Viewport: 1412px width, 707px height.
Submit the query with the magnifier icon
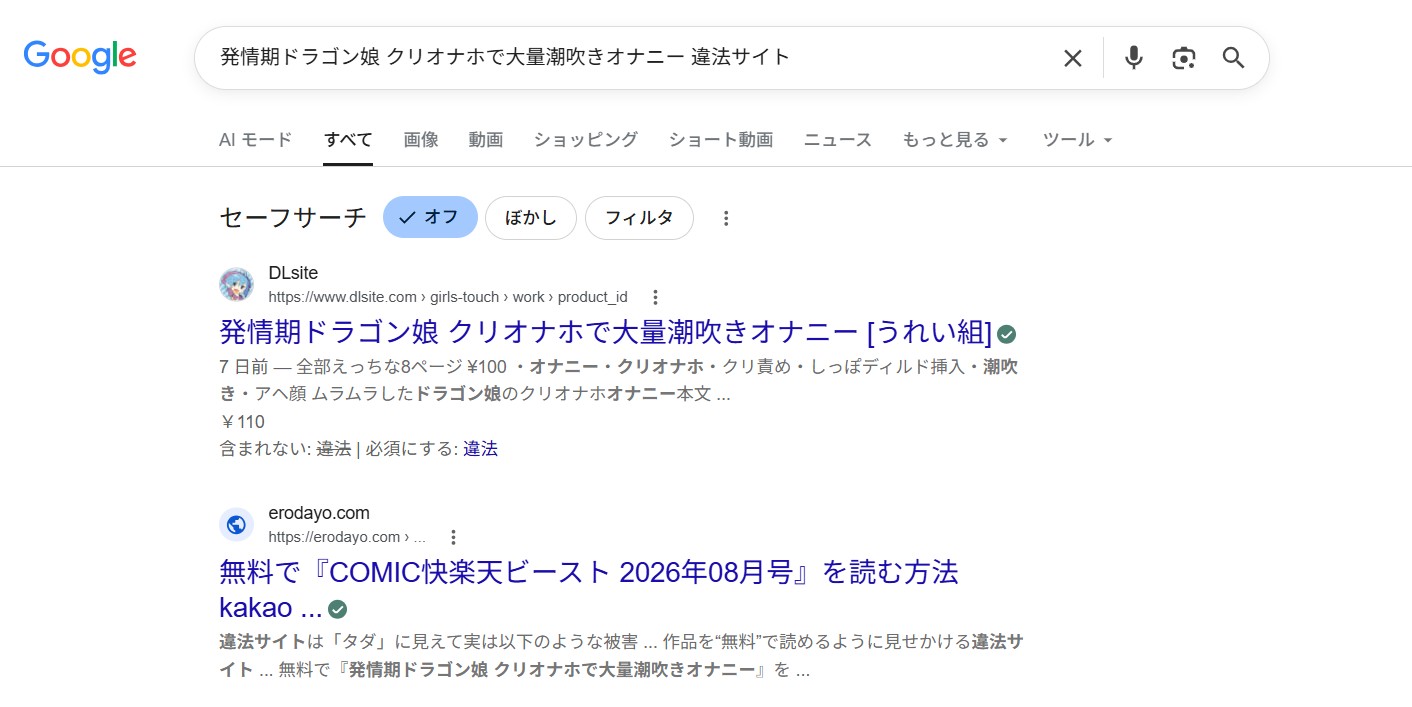tap(1234, 58)
